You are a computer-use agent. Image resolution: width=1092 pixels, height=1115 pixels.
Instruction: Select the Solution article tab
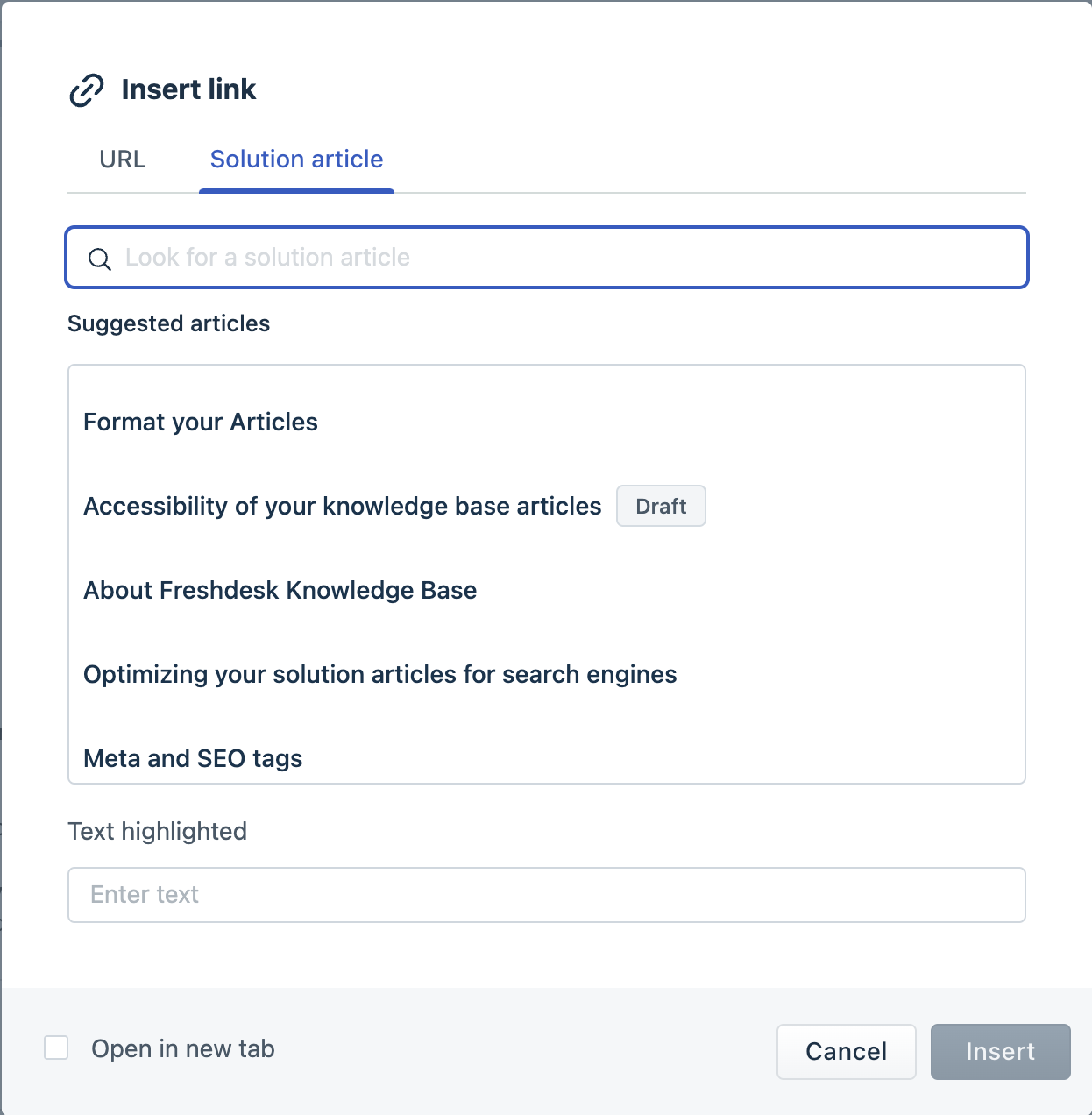(296, 160)
